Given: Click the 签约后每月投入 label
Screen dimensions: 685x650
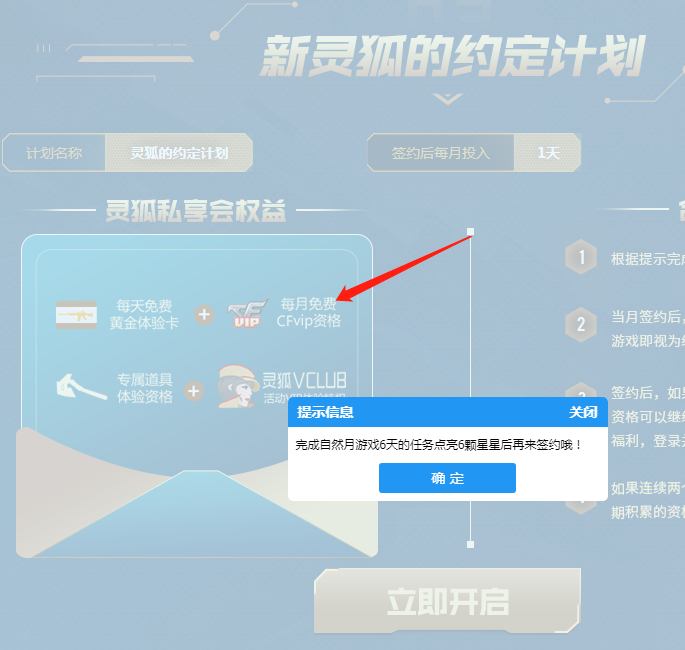Looking at the screenshot, I should point(441,153).
